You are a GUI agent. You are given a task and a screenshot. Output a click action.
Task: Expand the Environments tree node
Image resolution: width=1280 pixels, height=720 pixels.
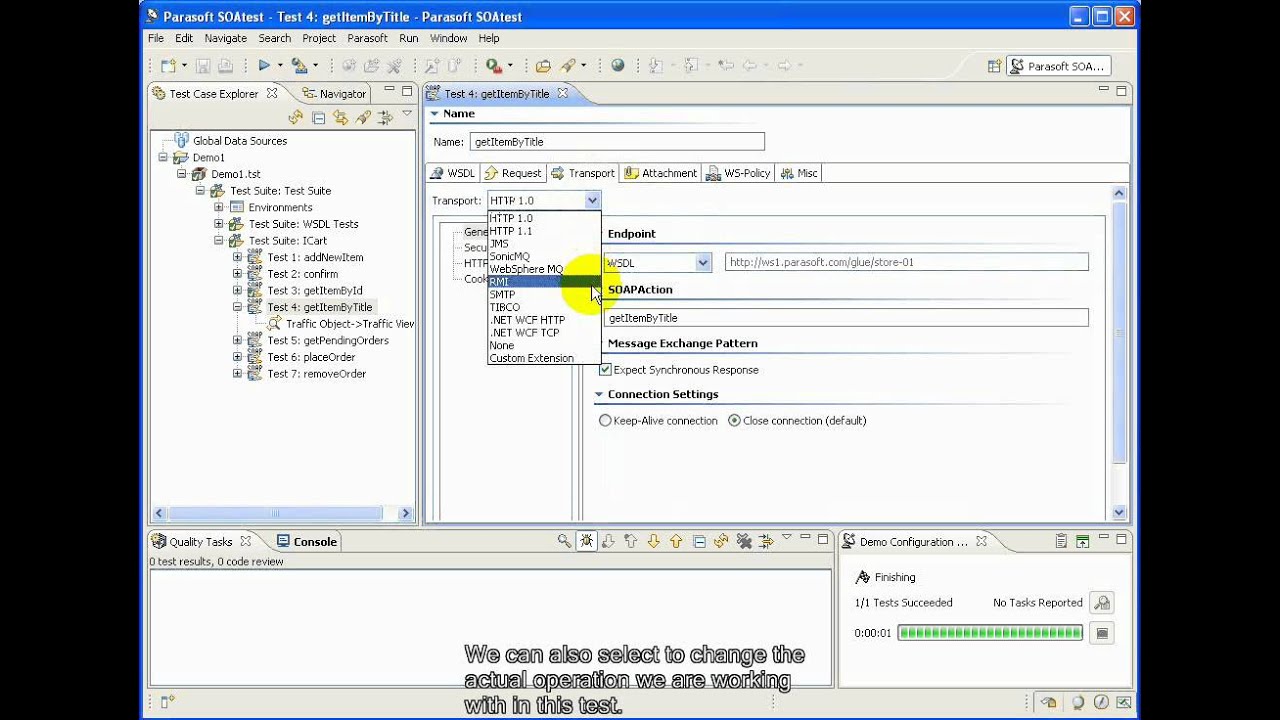click(219, 207)
